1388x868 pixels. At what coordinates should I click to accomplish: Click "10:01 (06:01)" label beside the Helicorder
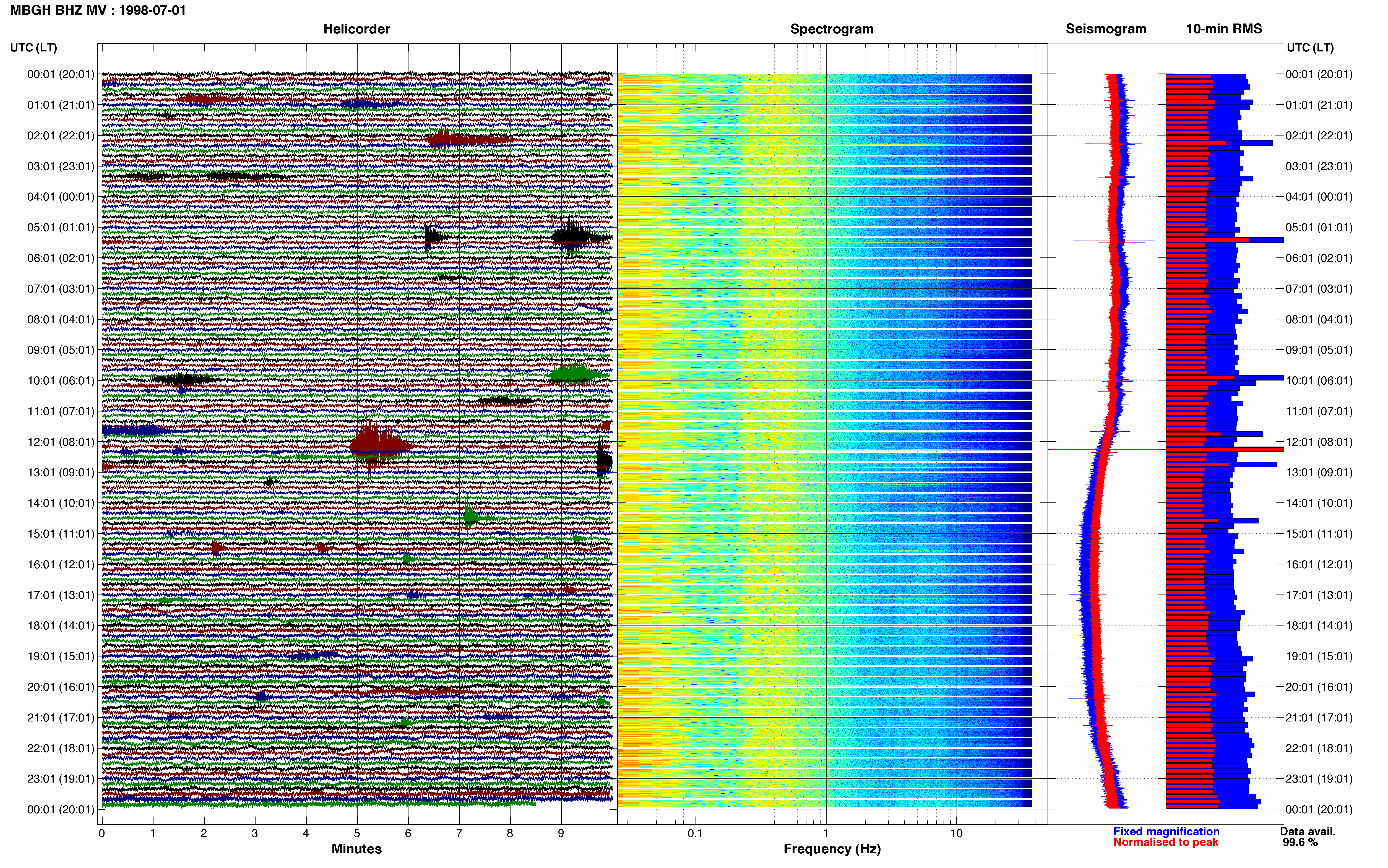point(61,380)
